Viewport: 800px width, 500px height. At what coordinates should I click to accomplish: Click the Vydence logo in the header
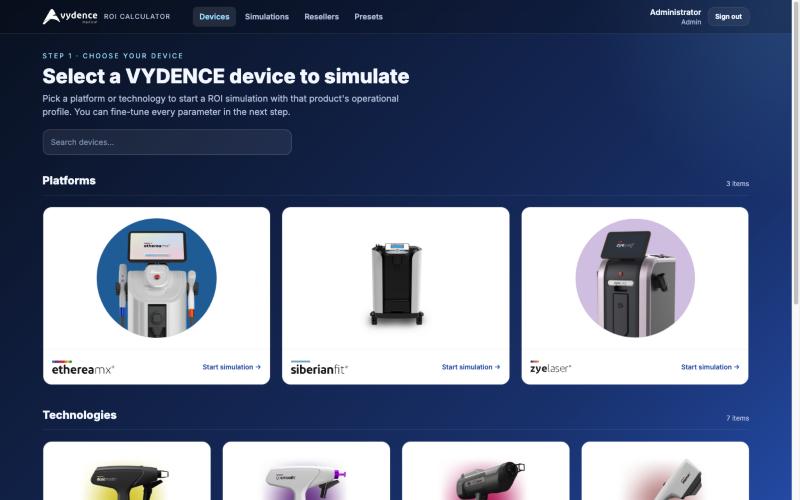pos(70,16)
